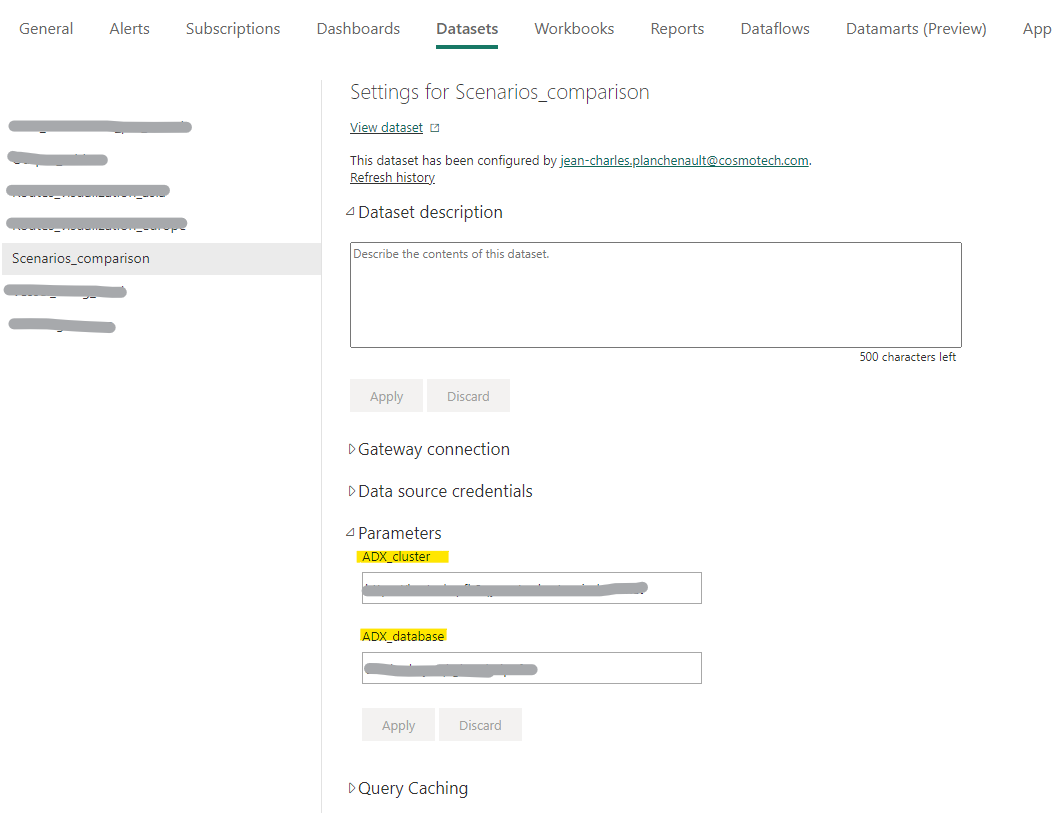Open the Refresh history link
1064x813 pixels.
(x=391, y=177)
